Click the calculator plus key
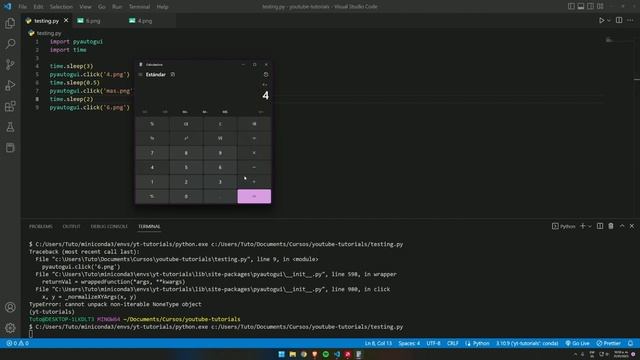Screen dimensions: 640x360 (x=254, y=182)
